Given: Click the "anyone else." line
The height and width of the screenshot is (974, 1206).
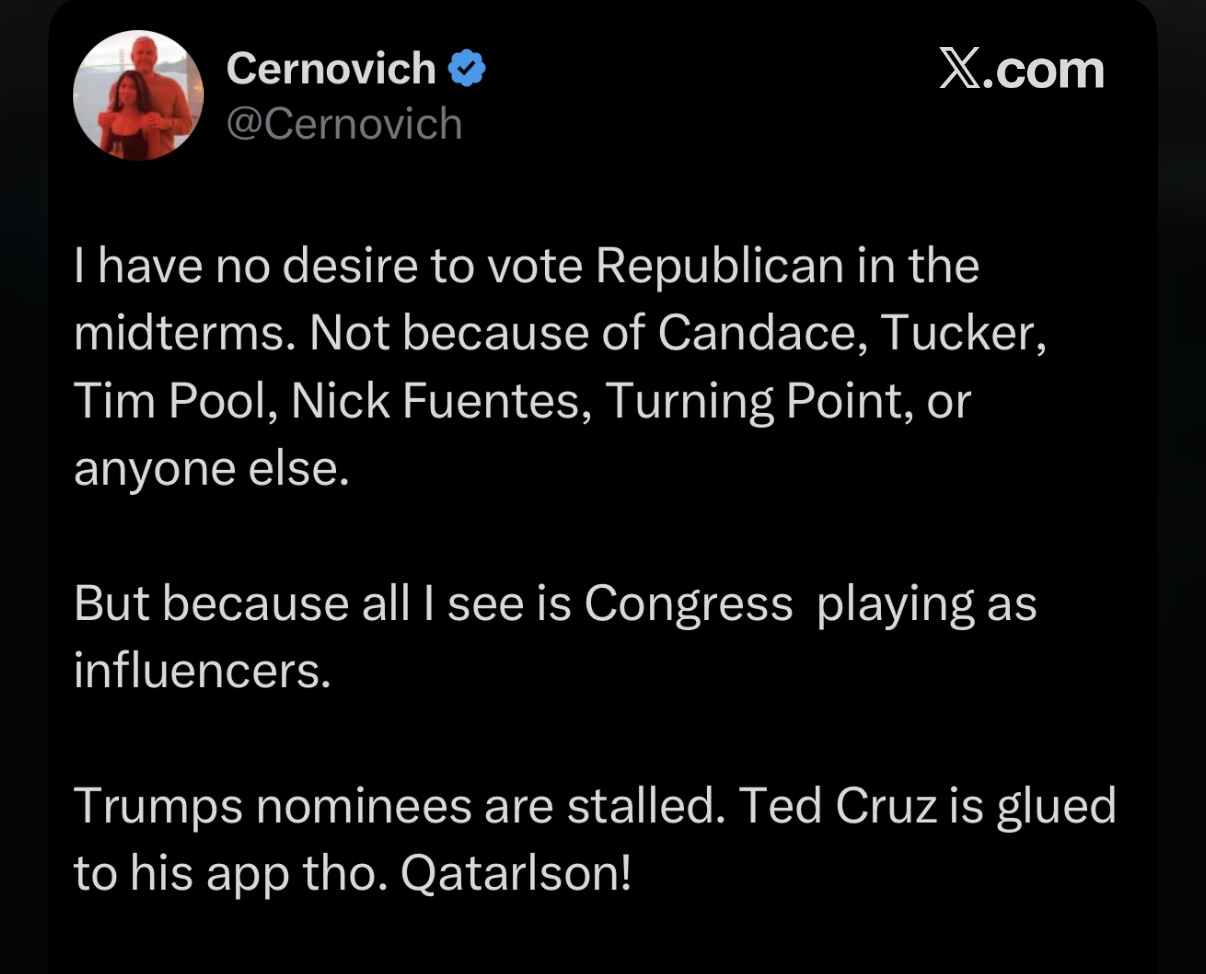Looking at the screenshot, I should [211, 469].
